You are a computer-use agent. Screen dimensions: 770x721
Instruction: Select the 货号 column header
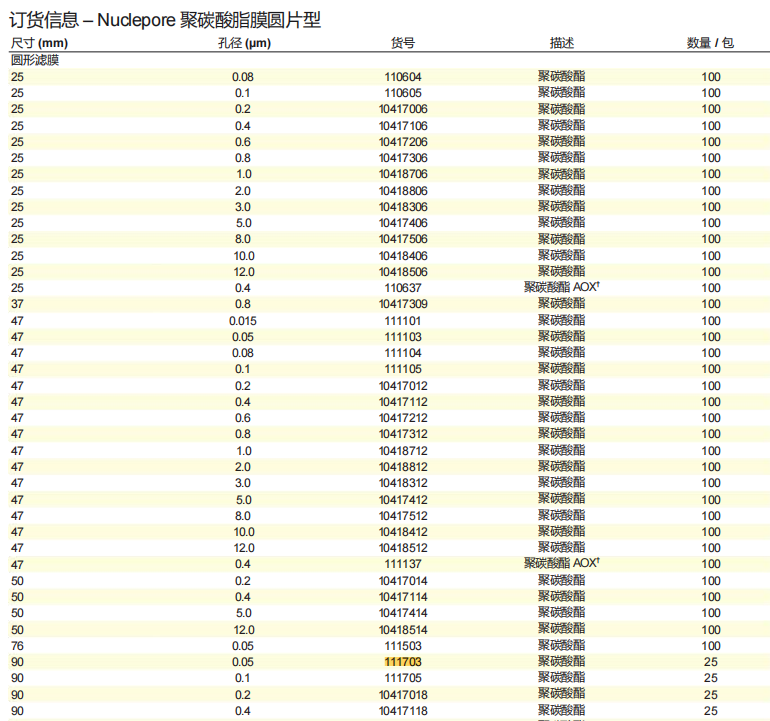click(403, 43)
